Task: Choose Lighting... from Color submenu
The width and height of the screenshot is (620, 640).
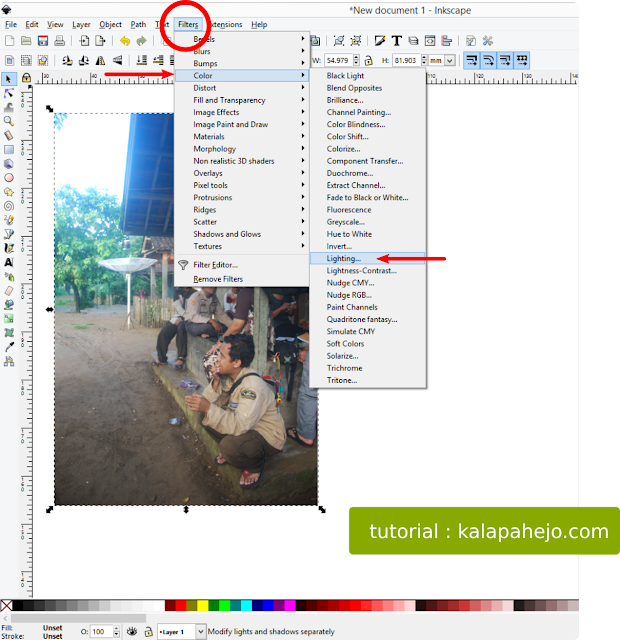Action: pyautogui.click(x=367, y=258)
